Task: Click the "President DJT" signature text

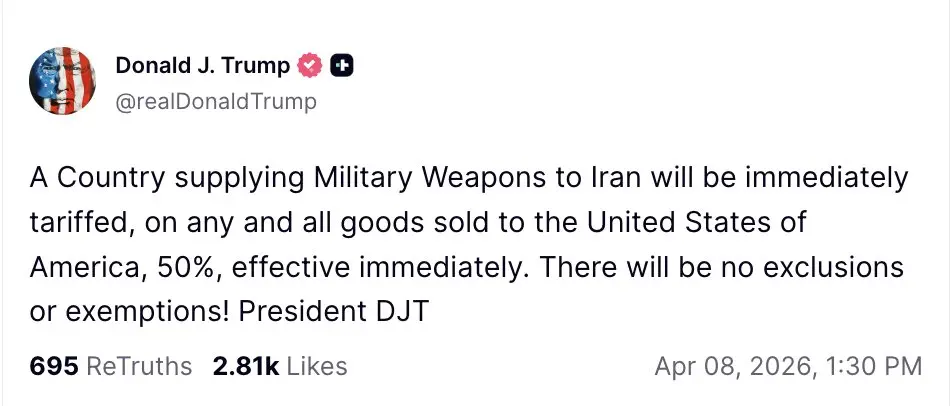Action: (333, 312)
